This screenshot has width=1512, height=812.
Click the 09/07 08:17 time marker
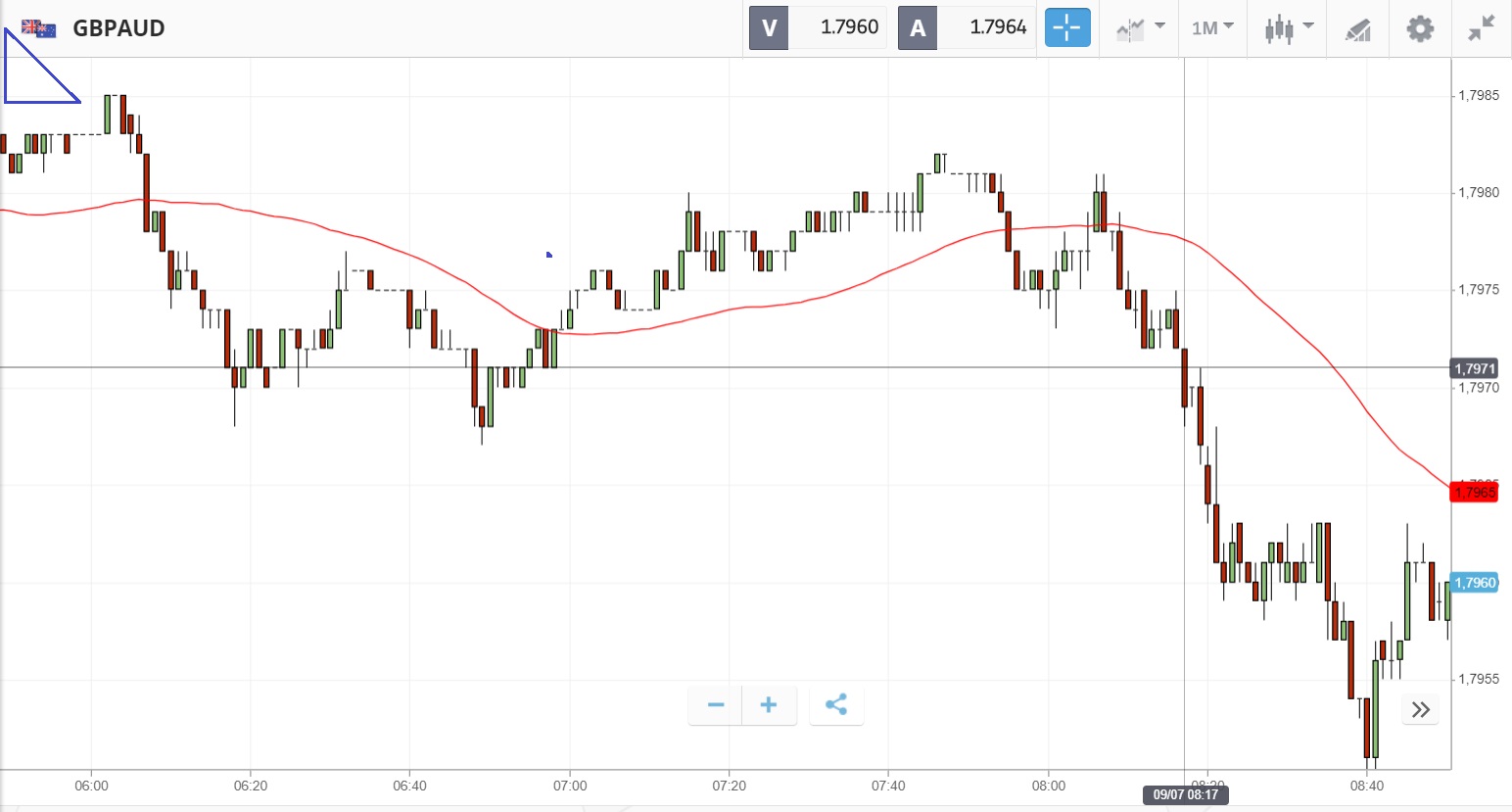pos(1185,794)
